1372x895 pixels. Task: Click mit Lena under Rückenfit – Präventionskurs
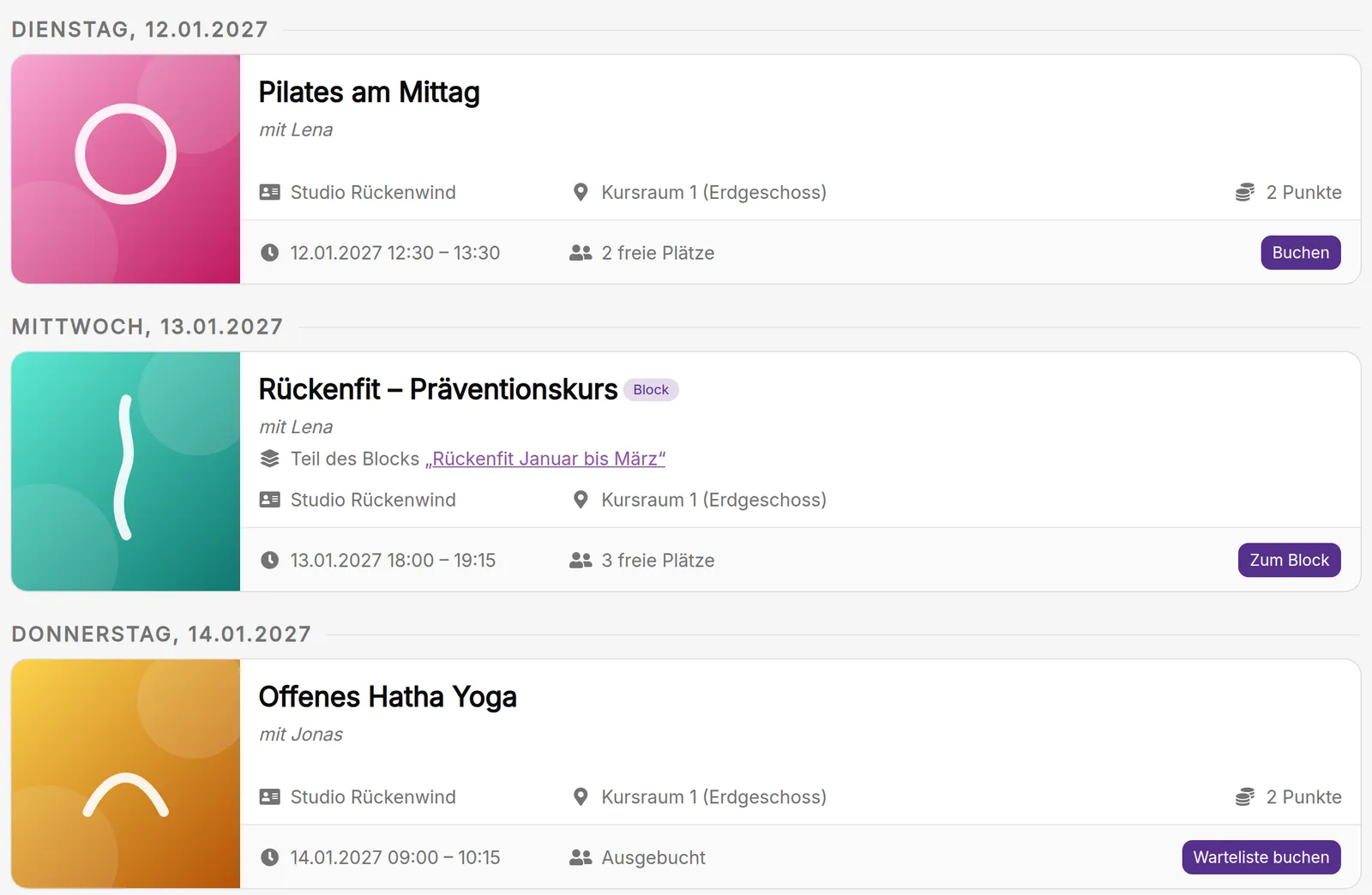(x=296, y=427)
